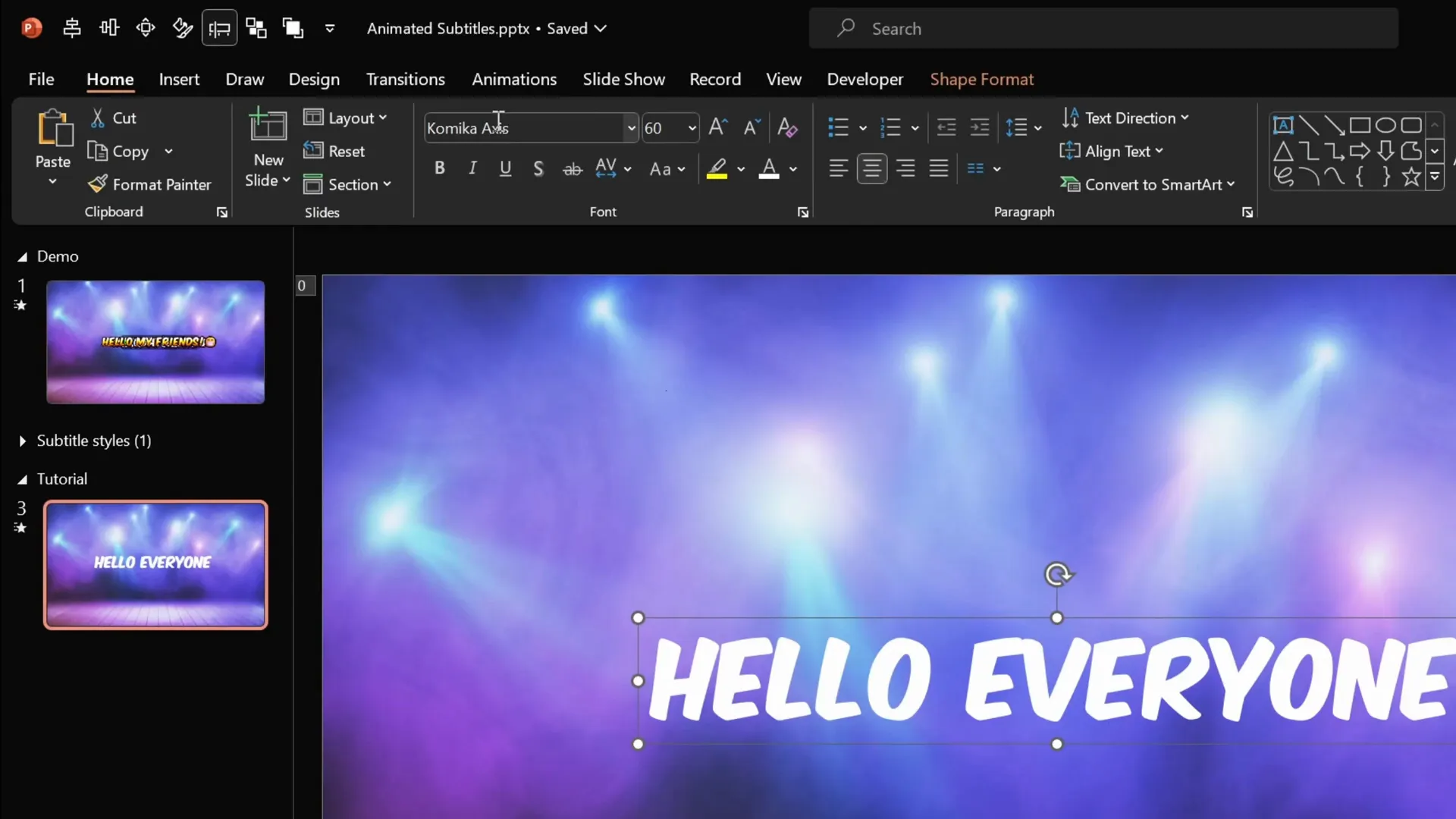Screen dimensions: 1456x819
Task: Open Align Text dropdown
Action: pyautogui.click(x=1112, y=151)
